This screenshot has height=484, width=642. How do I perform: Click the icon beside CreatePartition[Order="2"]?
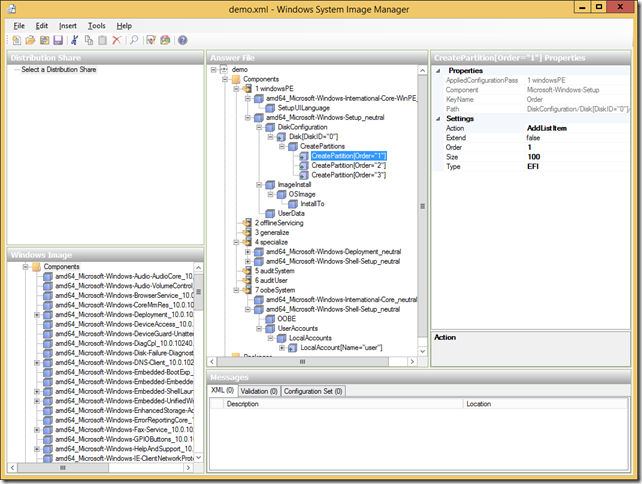click(x=303, y=165)
